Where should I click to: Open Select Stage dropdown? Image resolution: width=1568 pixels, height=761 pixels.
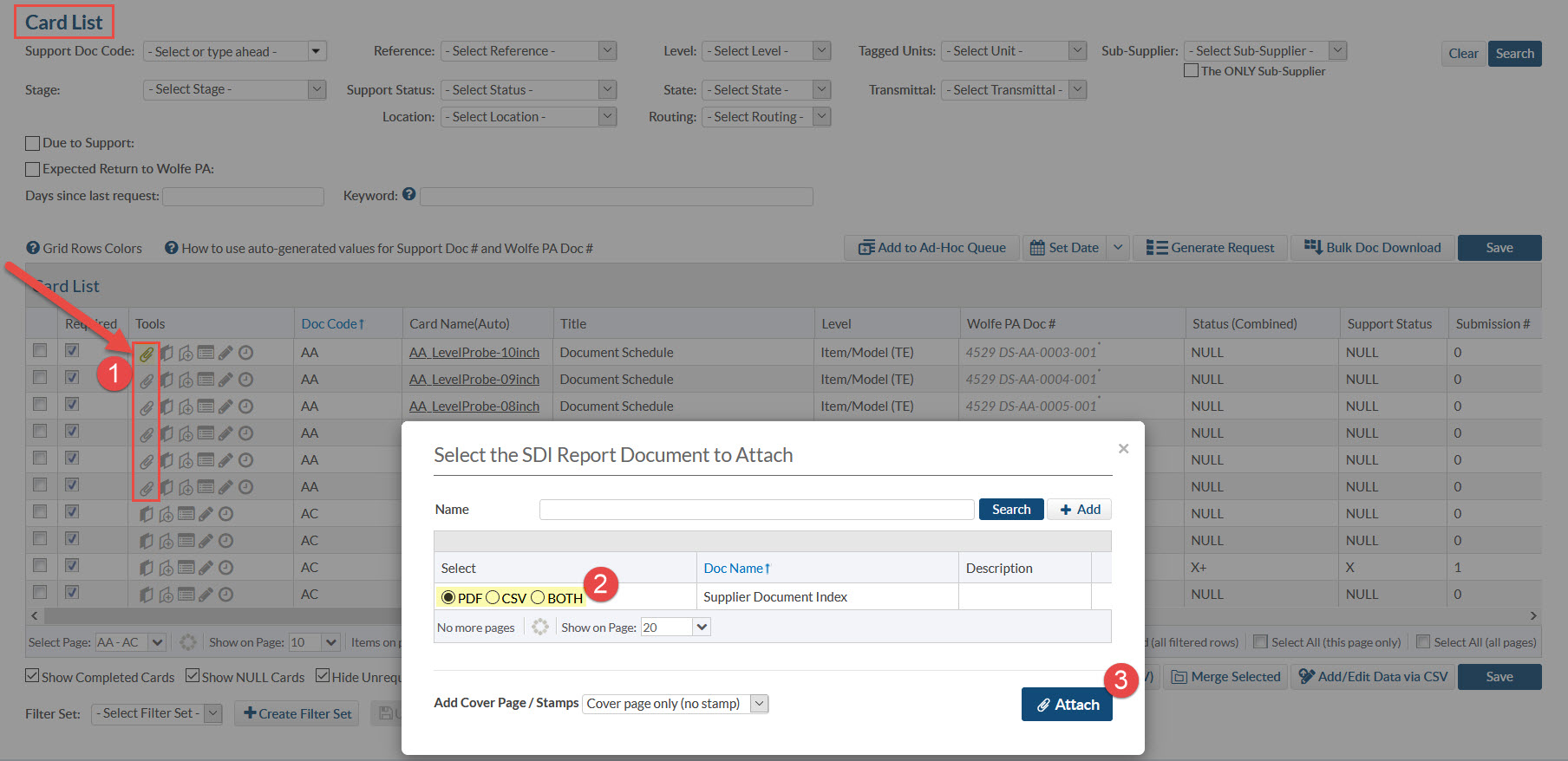pos(234,89)
